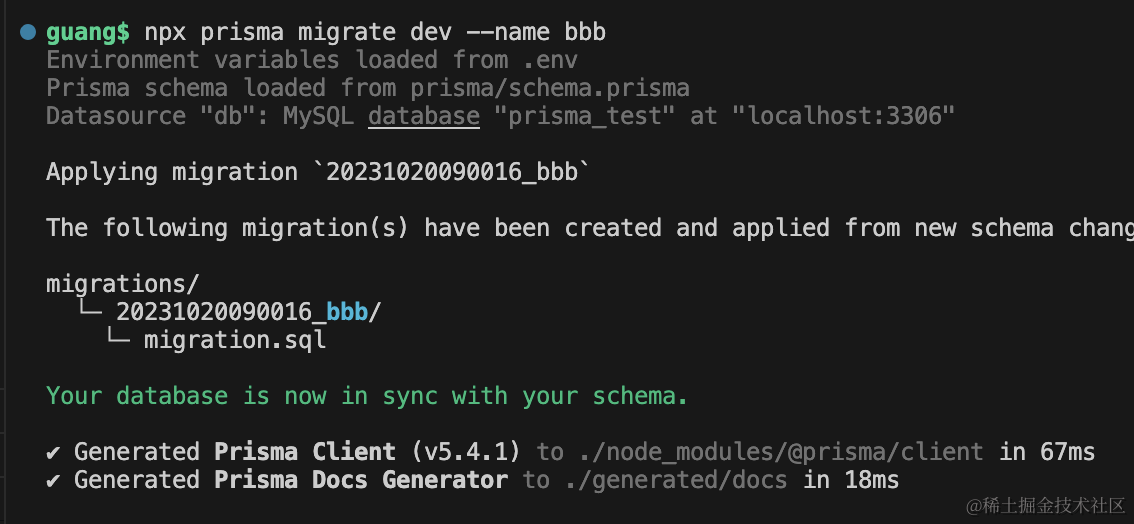Click the bbb argument after --name
The width and height of the screenshot is (1134, 524).
click(585, 32)
